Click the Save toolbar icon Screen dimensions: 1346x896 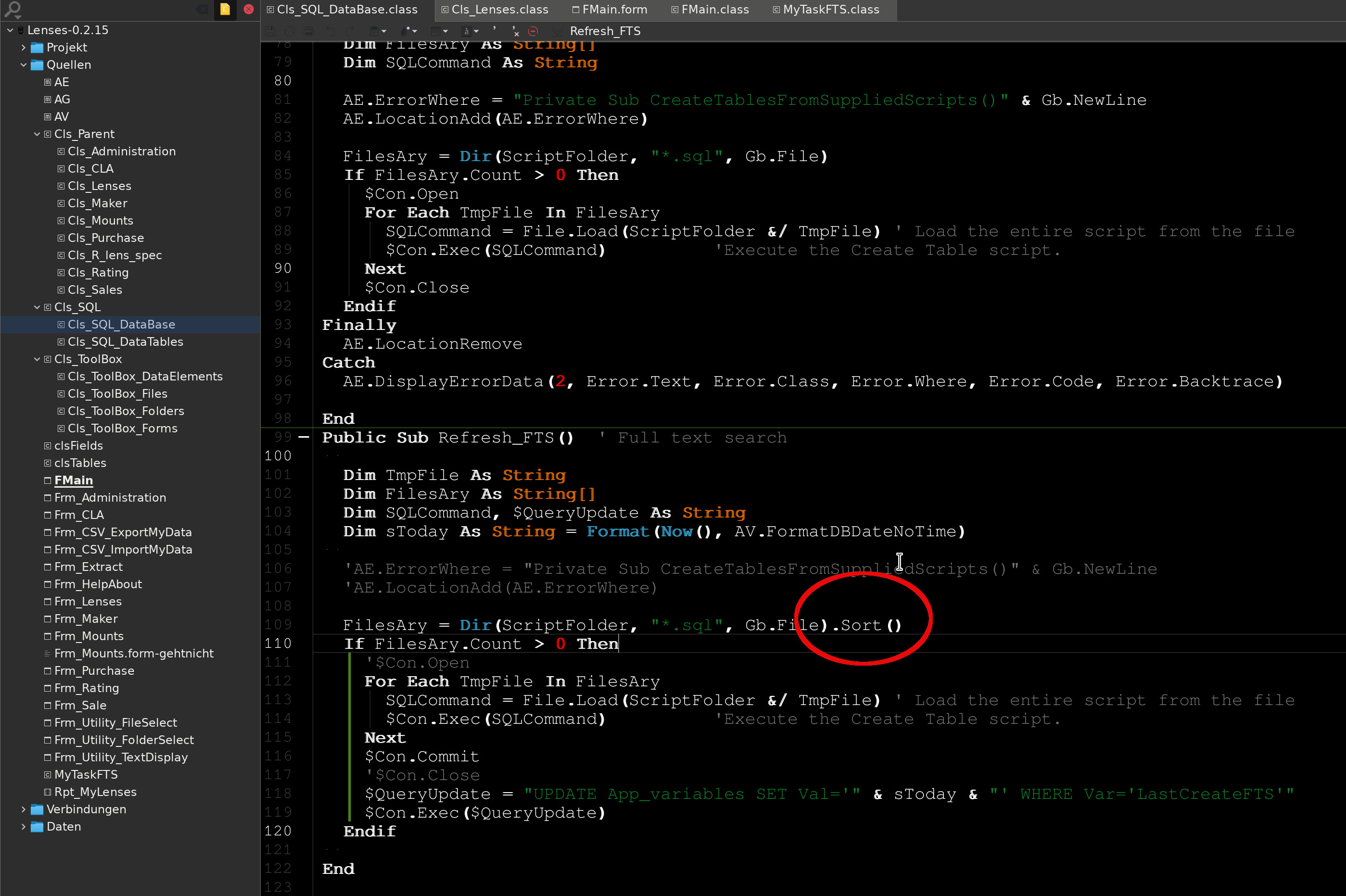coord(270,31)
